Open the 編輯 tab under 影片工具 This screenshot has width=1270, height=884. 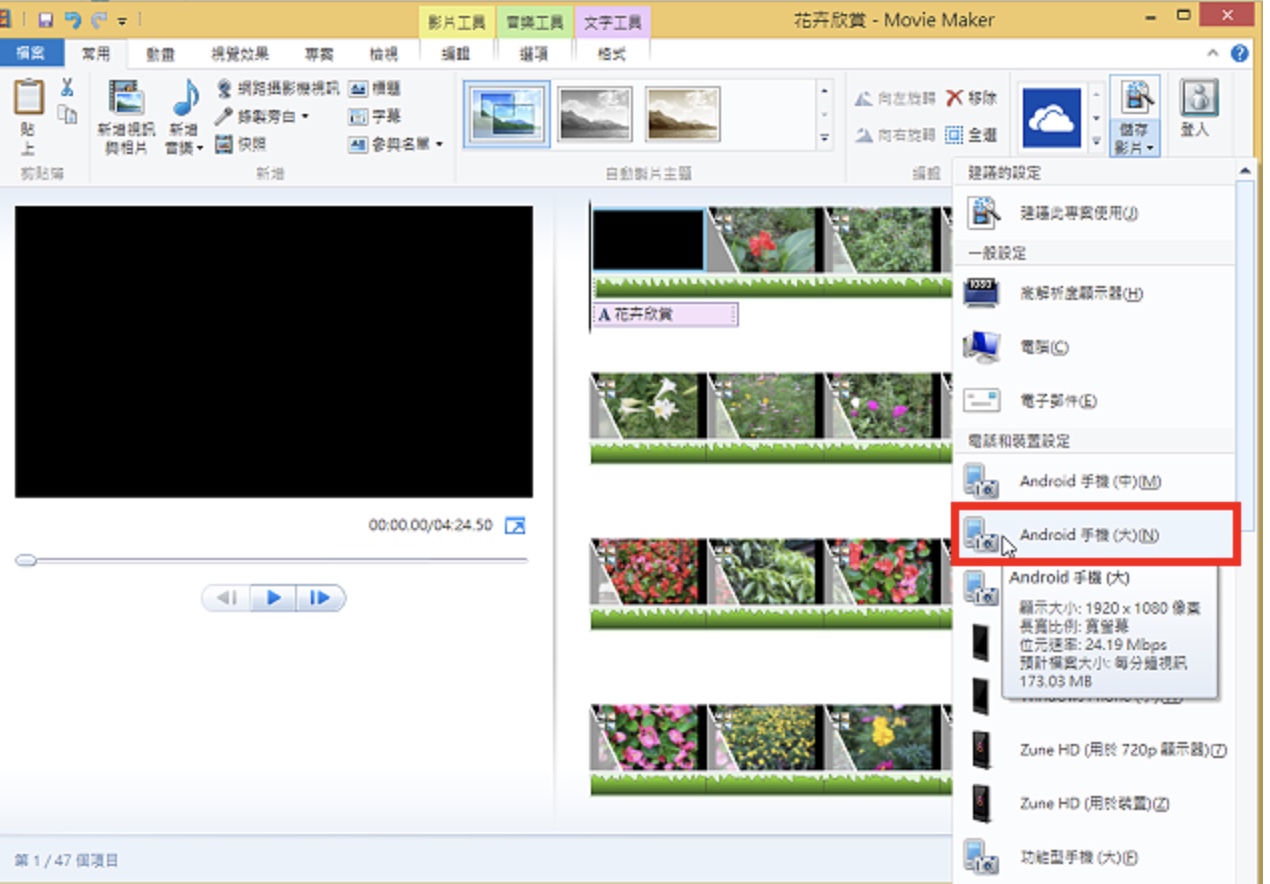tap(456, 54)
